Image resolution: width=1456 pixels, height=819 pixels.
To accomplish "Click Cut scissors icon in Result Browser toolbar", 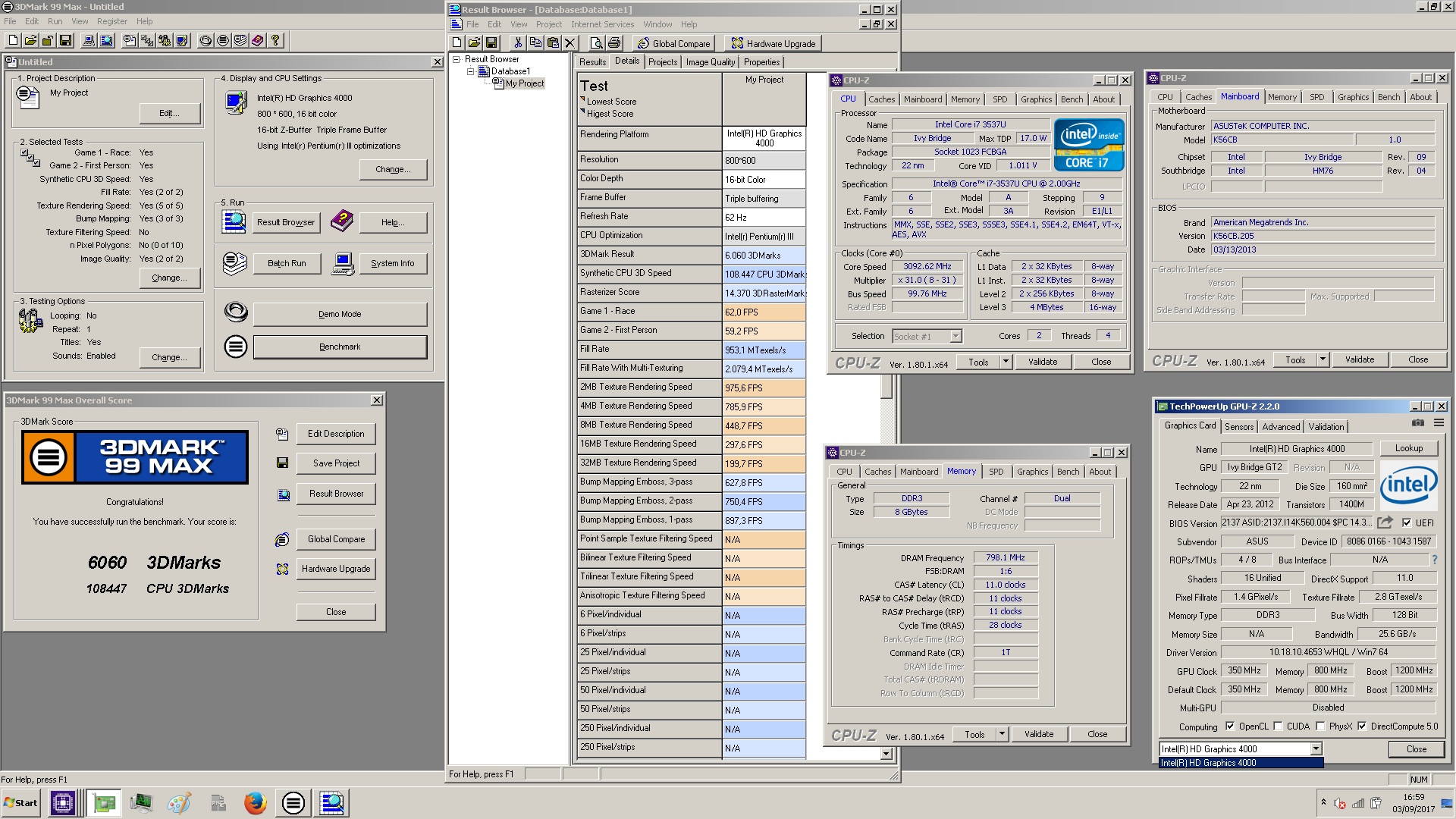I will 518,43.
